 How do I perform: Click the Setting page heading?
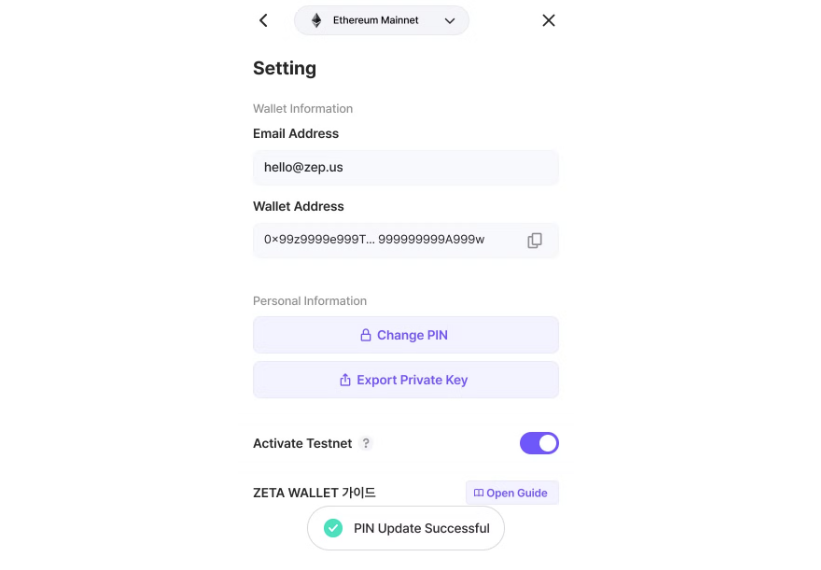click(284, 68)
